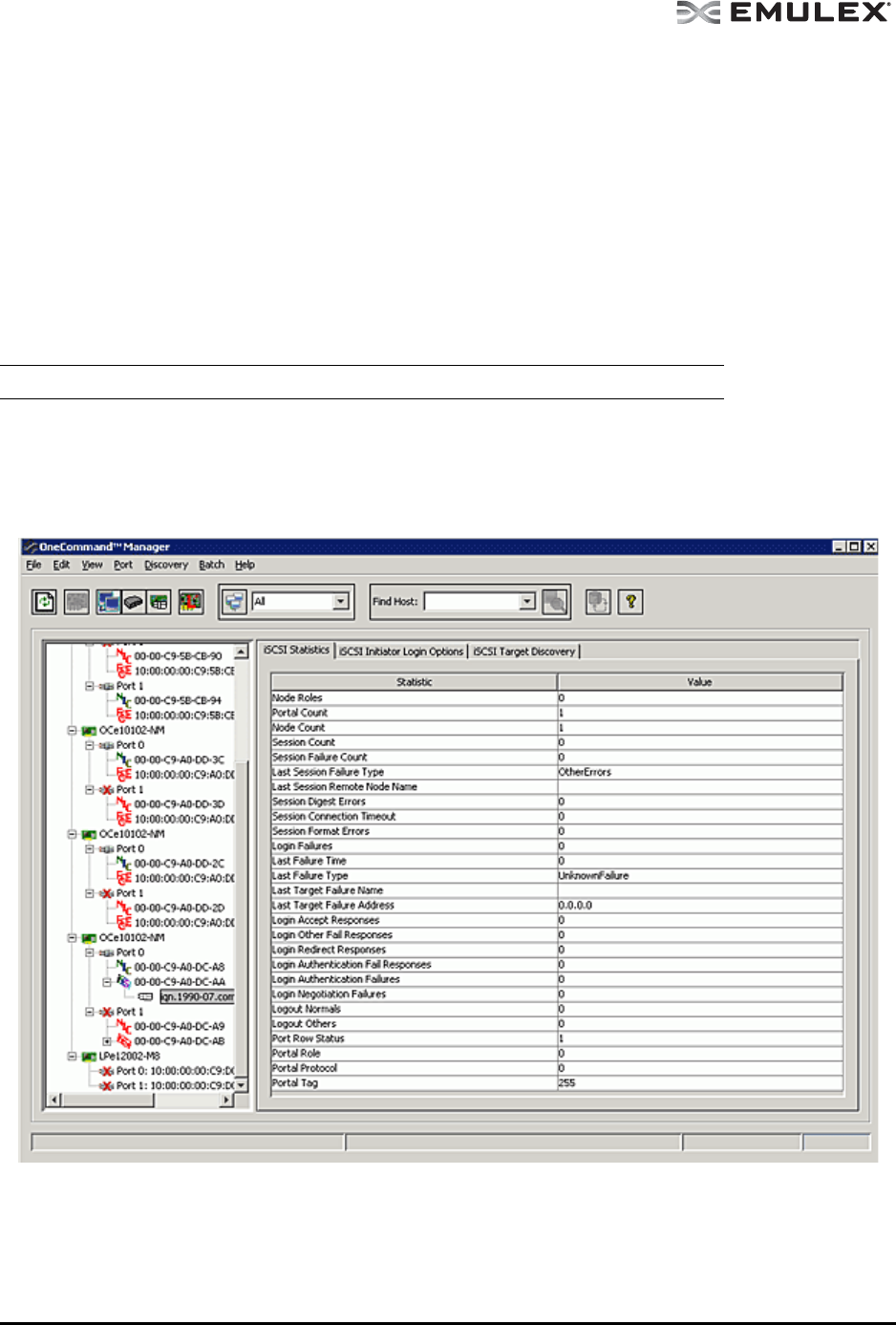Click the red iSCSI icon beside 00-00-C9-A0-DC-AB
The height and width of the screenshot is (1325, 896).
(x=124, y=1040)
